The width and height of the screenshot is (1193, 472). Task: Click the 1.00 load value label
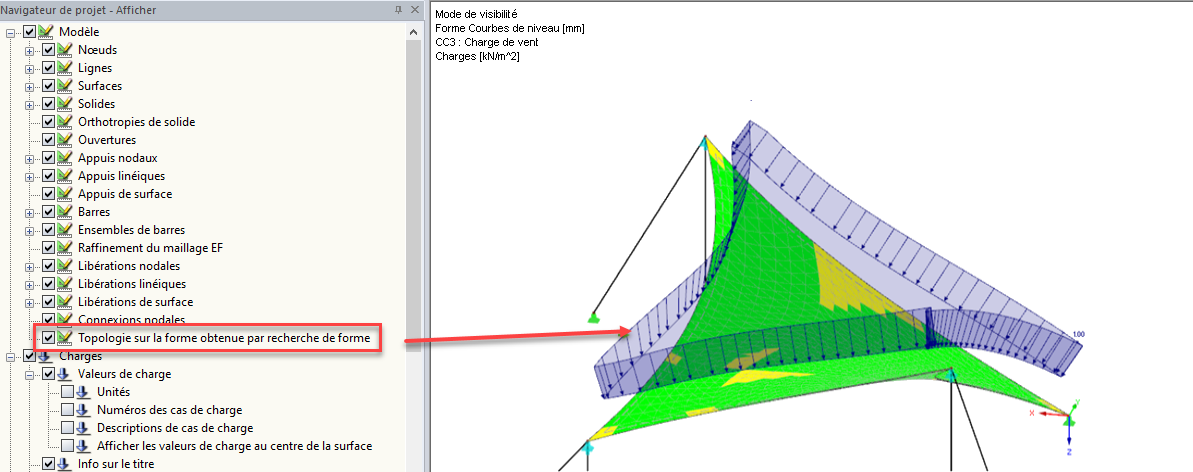[1078, 334]
